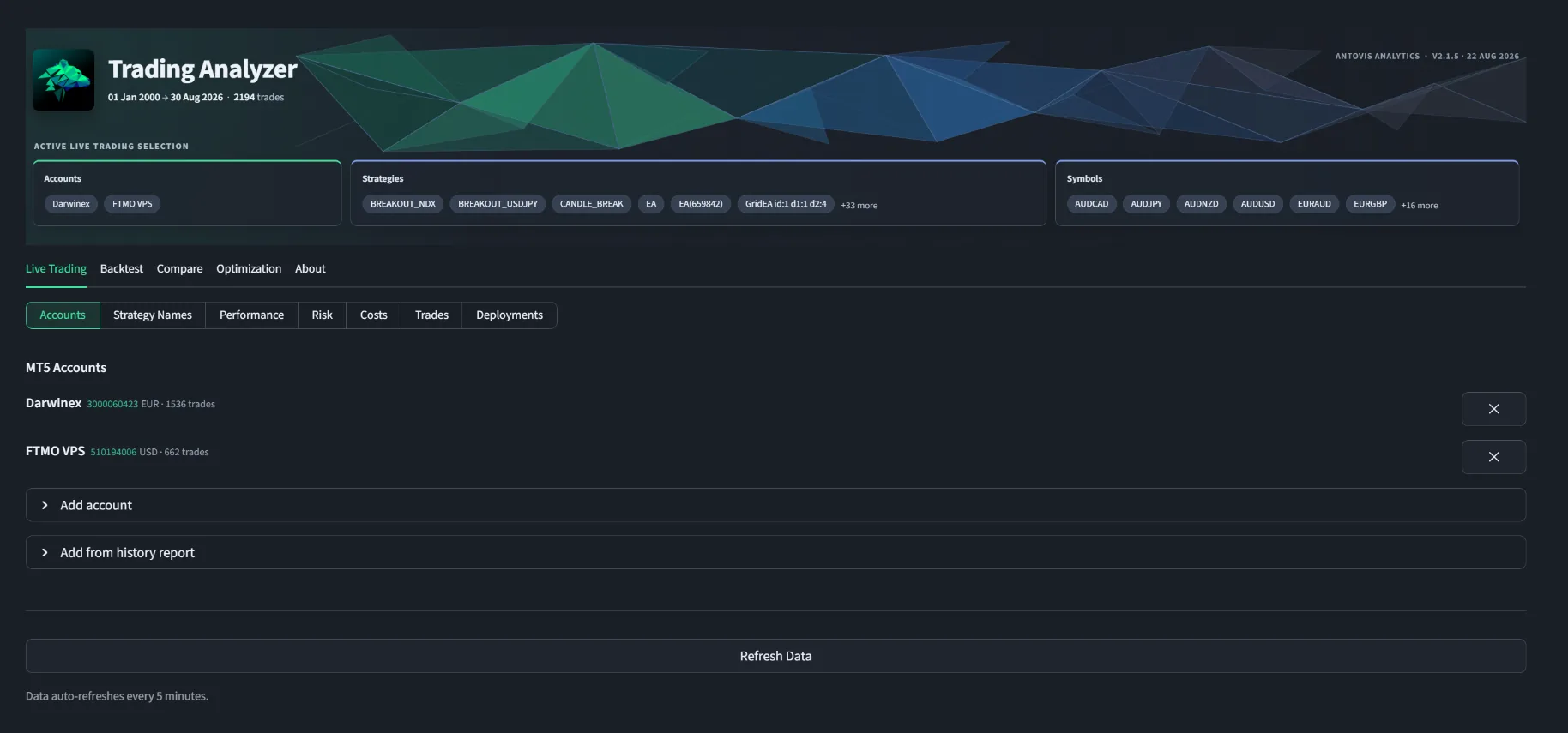Open the About tab

(x=311, y=268)
